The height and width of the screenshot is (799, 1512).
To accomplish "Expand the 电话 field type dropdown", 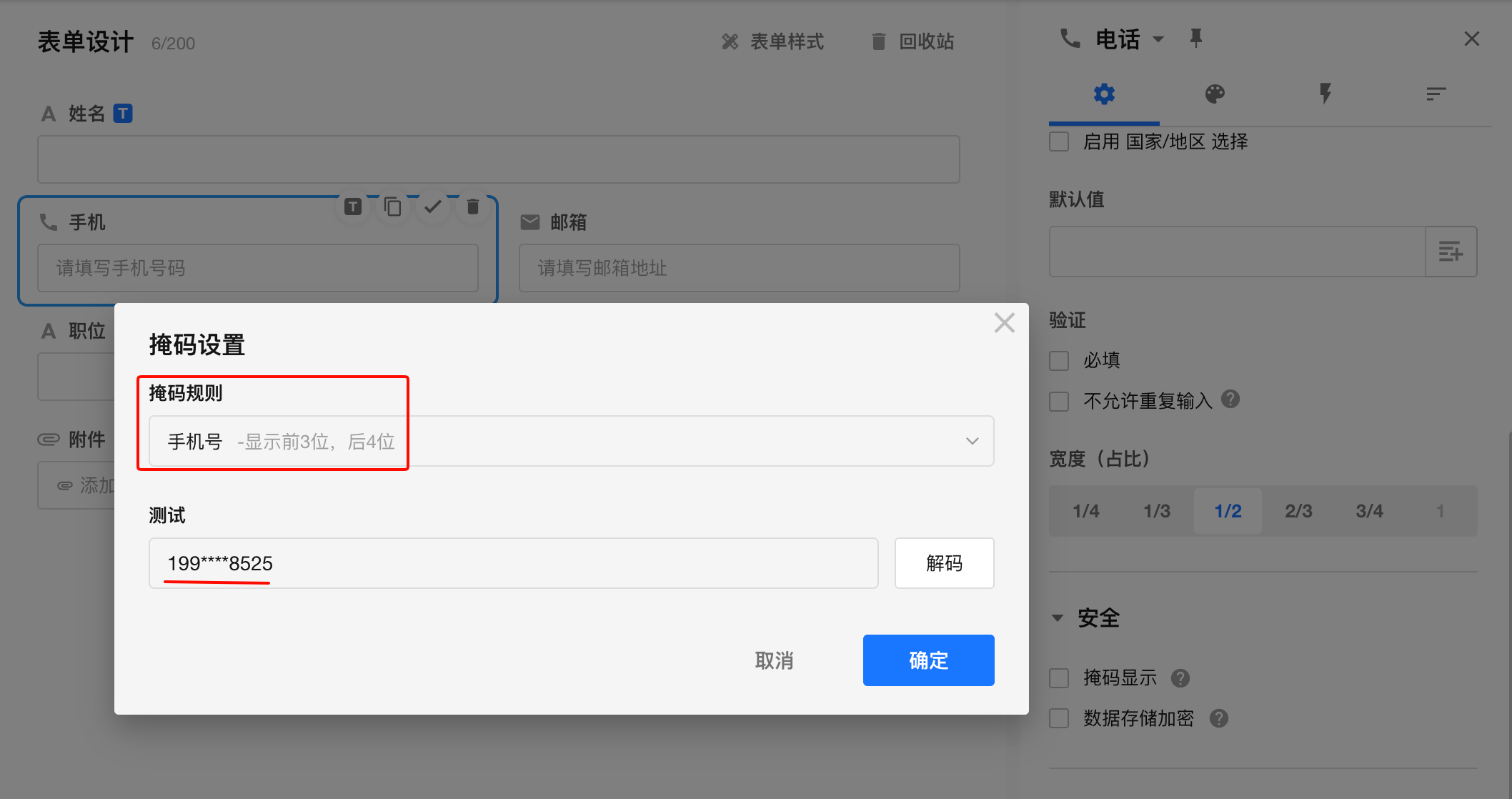I will coord(1158,39).
